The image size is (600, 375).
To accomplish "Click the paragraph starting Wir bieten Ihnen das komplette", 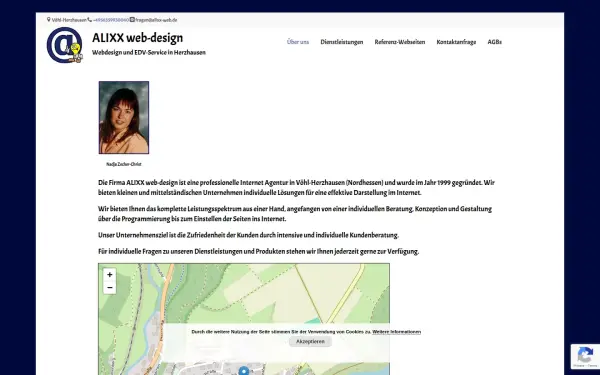I will pos(295,214).
